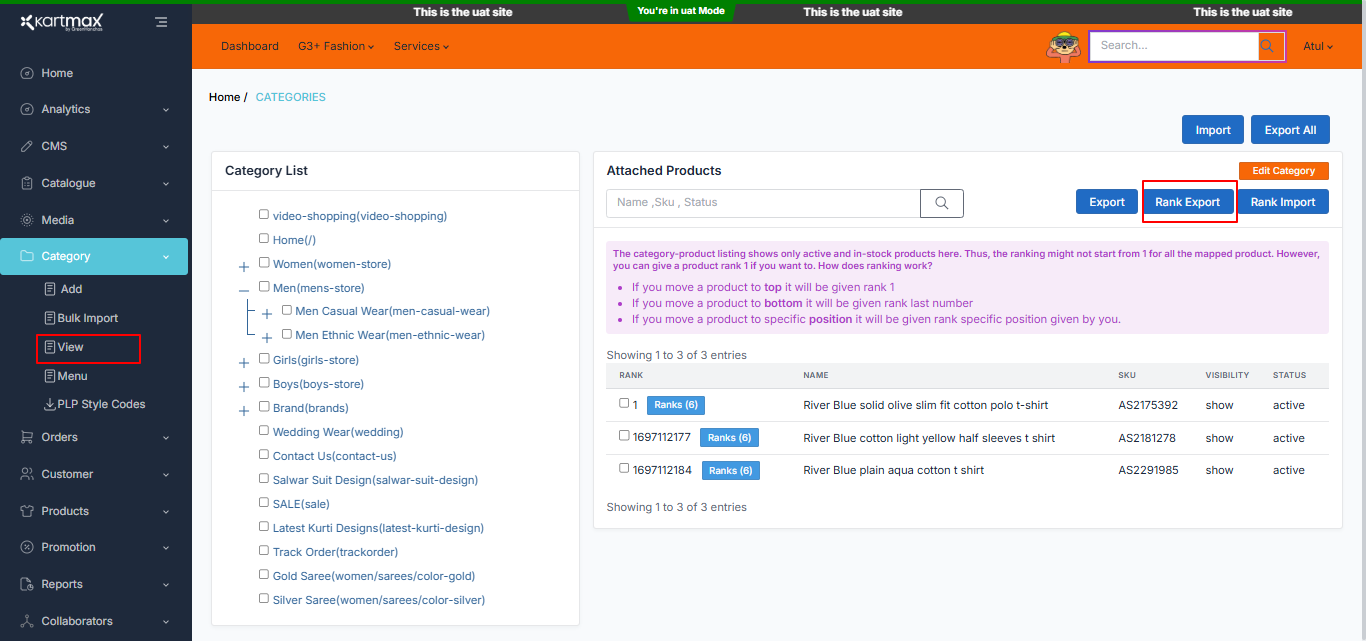
Task: Open the Orders cart icon in the sidebar
Action: click(27, 437)
